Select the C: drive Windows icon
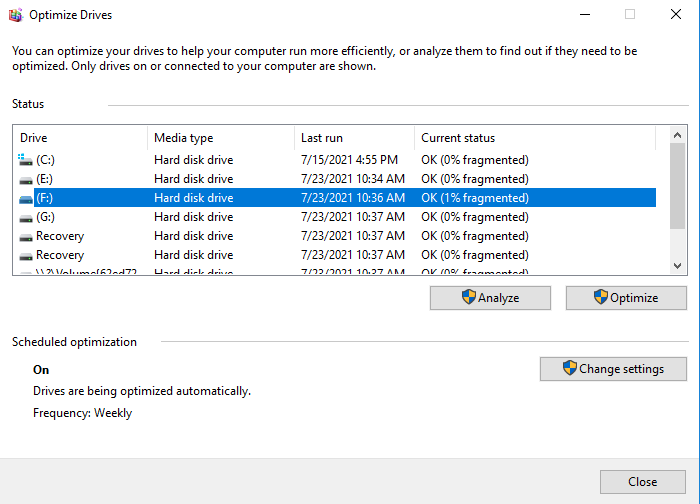 26,160
